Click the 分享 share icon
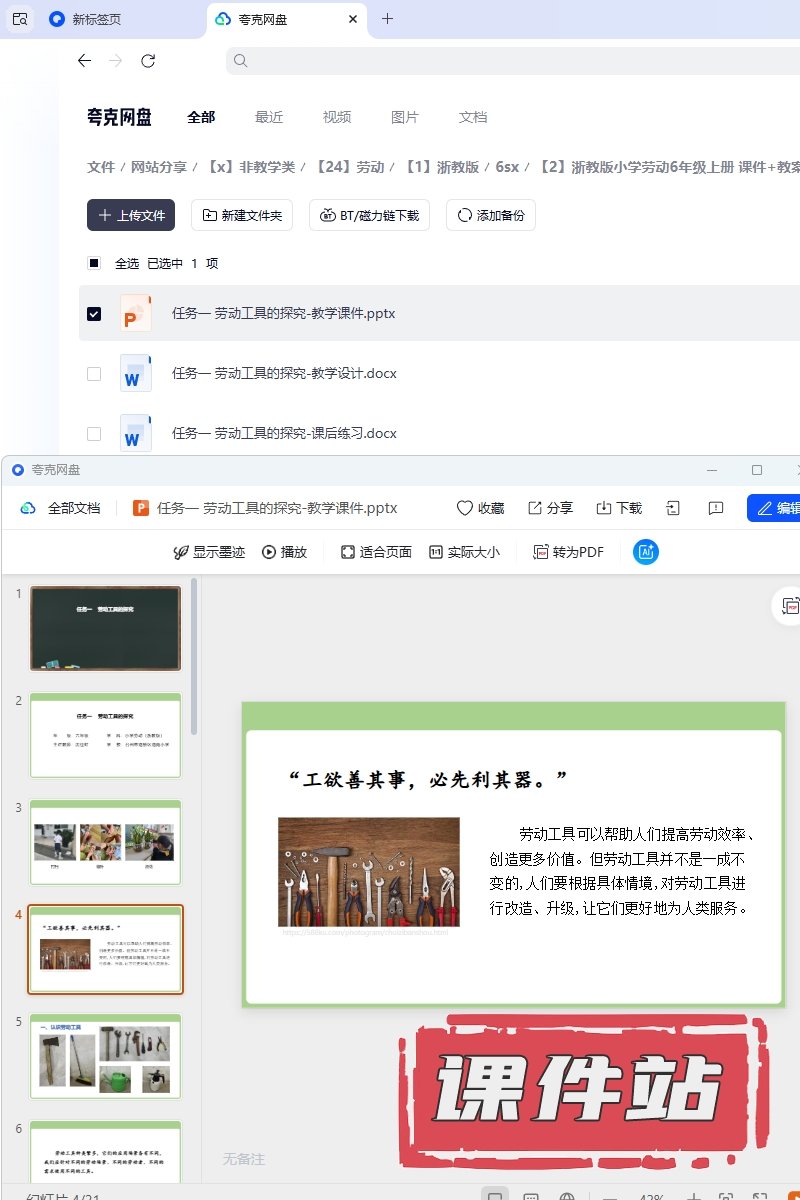 535,508
